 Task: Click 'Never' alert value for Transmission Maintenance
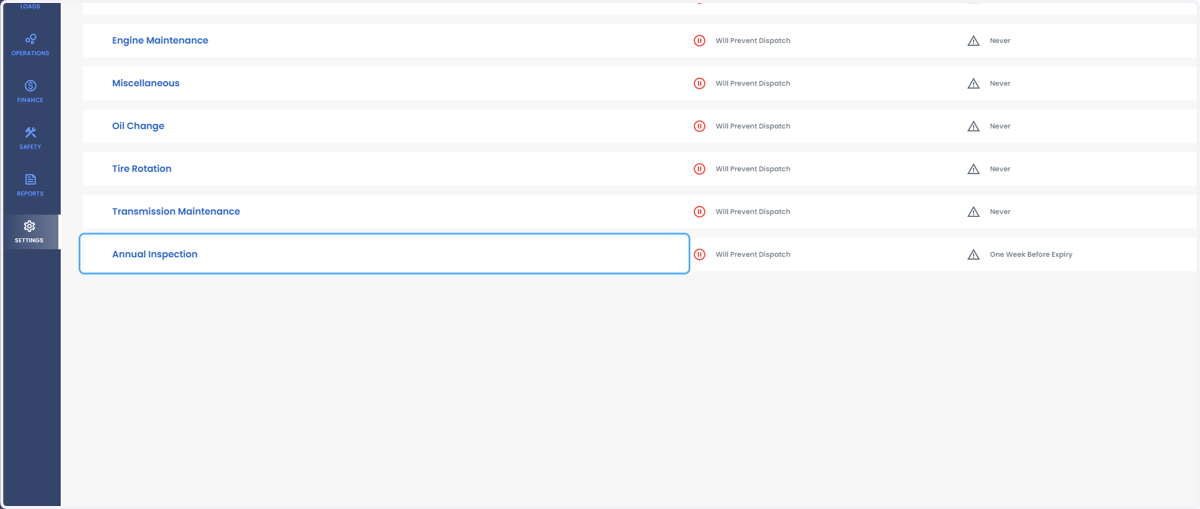pos(1000,212)
